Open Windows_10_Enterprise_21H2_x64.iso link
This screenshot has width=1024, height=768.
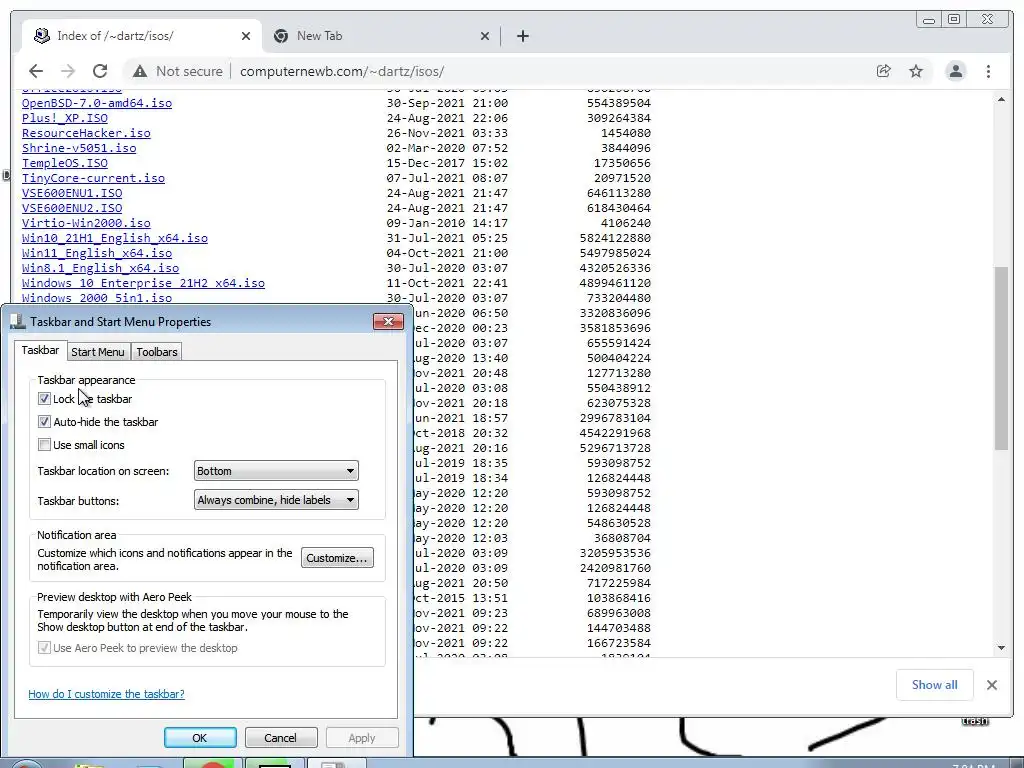click(x=143, y=283)
